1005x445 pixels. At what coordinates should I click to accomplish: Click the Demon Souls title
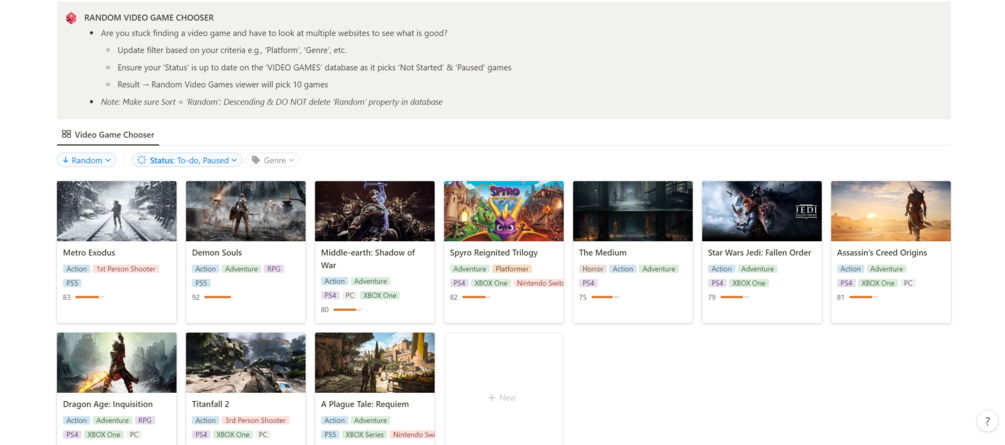coord(217,253)
